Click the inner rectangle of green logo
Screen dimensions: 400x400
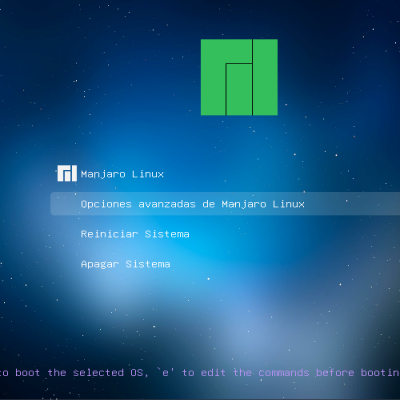[239, 89]
